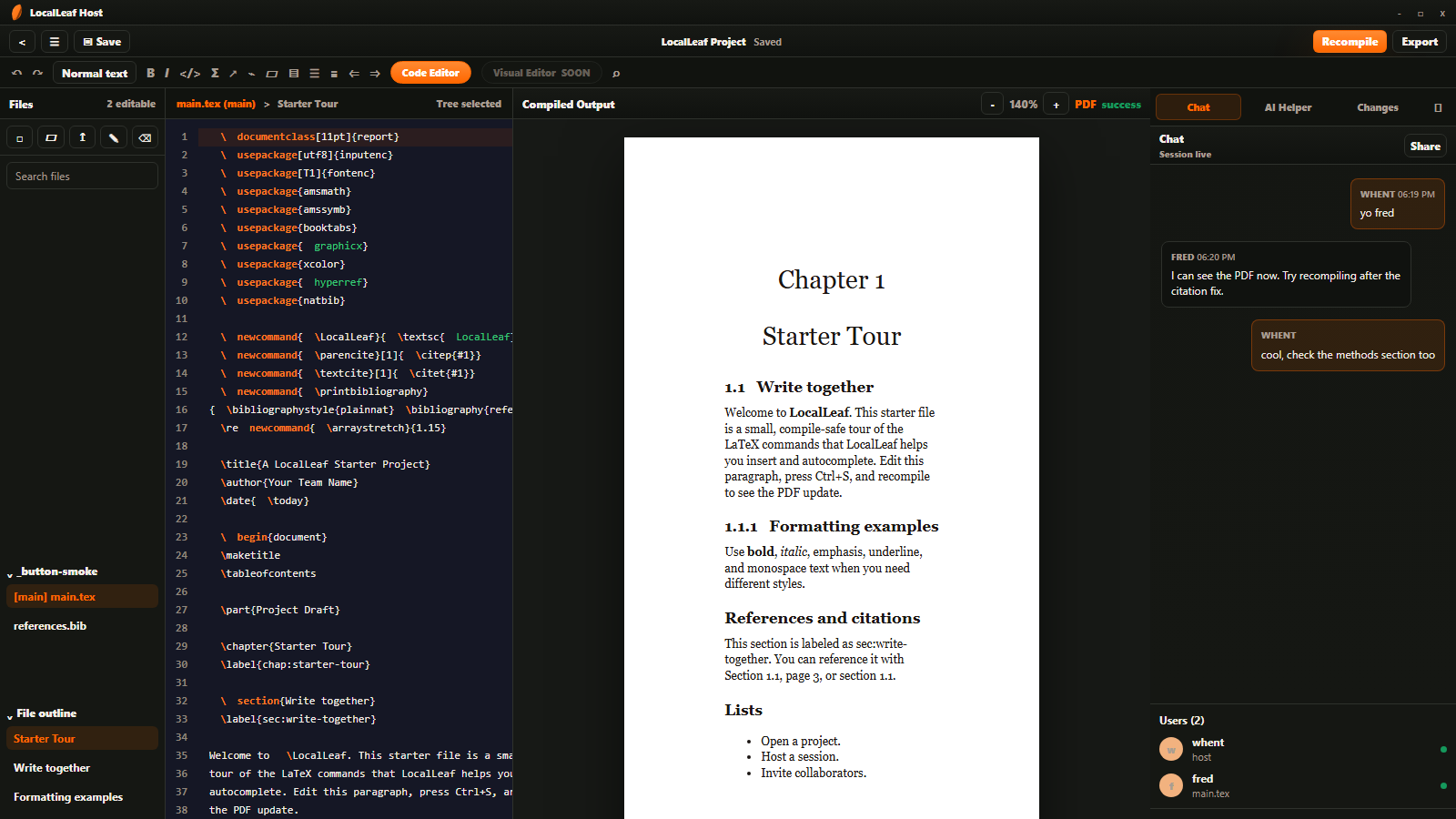Open the Normal text style dropdown
This screenshot has width=1456, height=819.
coord(95,74)
